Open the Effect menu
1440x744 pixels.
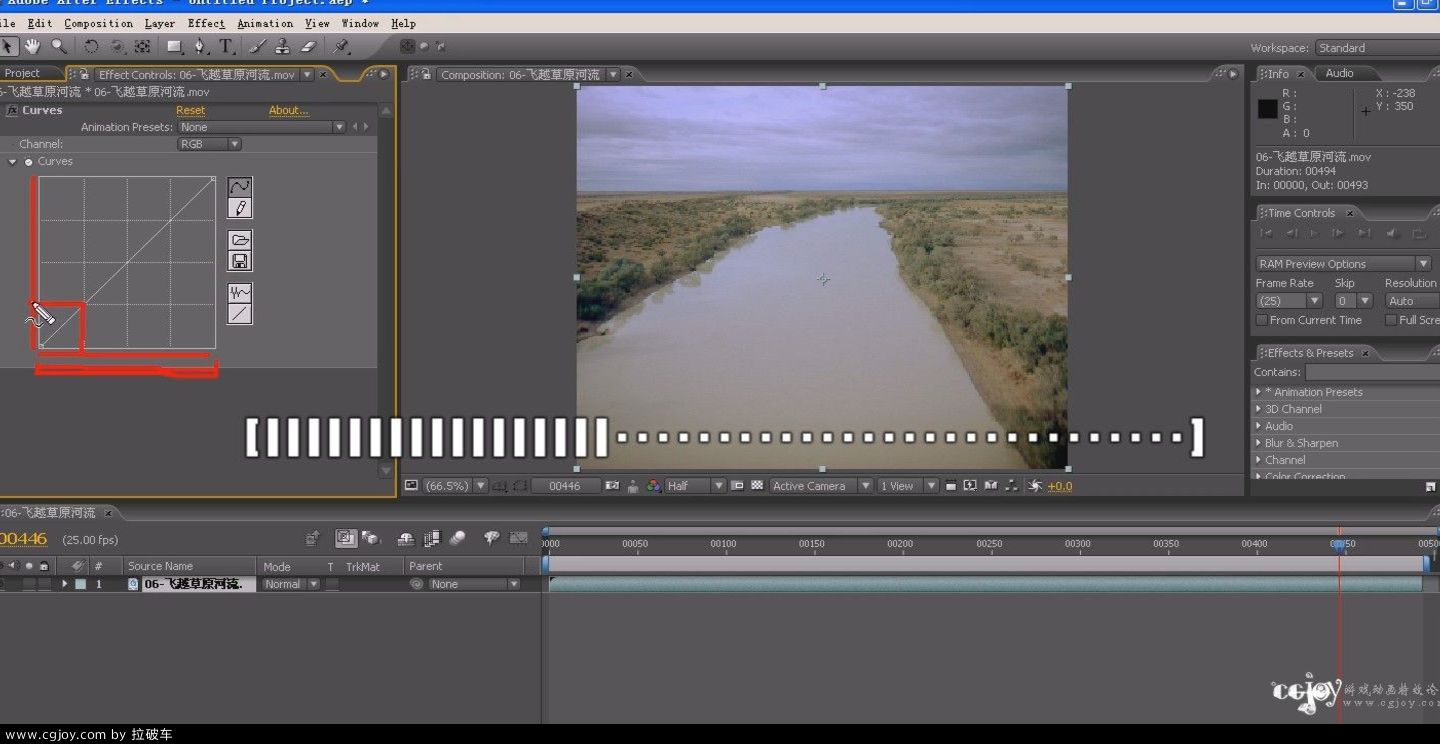[x=206, y=23]
